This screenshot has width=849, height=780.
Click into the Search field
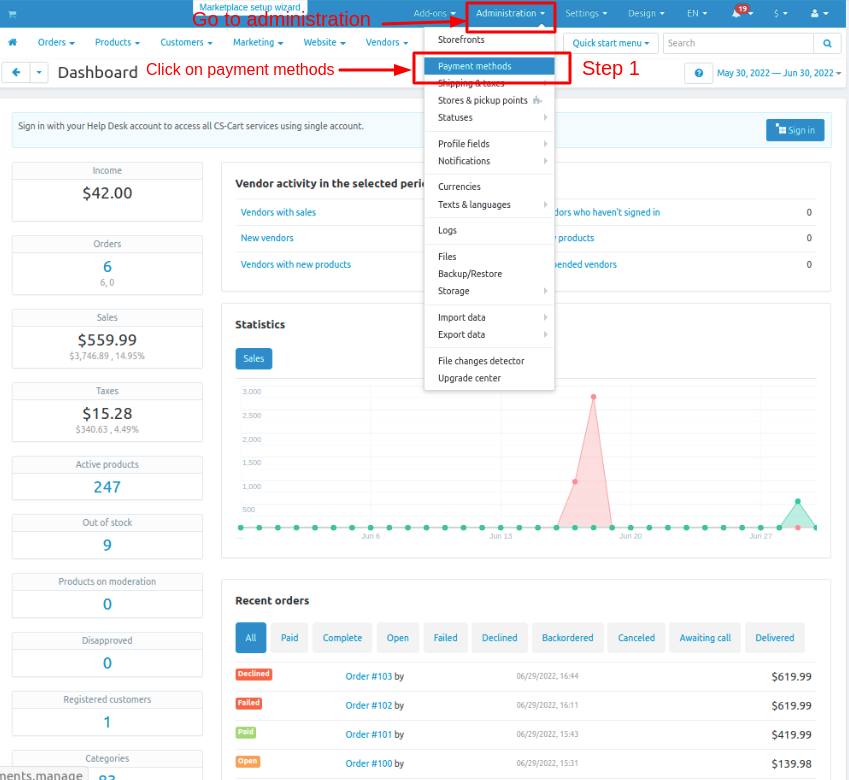coord(737,44)
